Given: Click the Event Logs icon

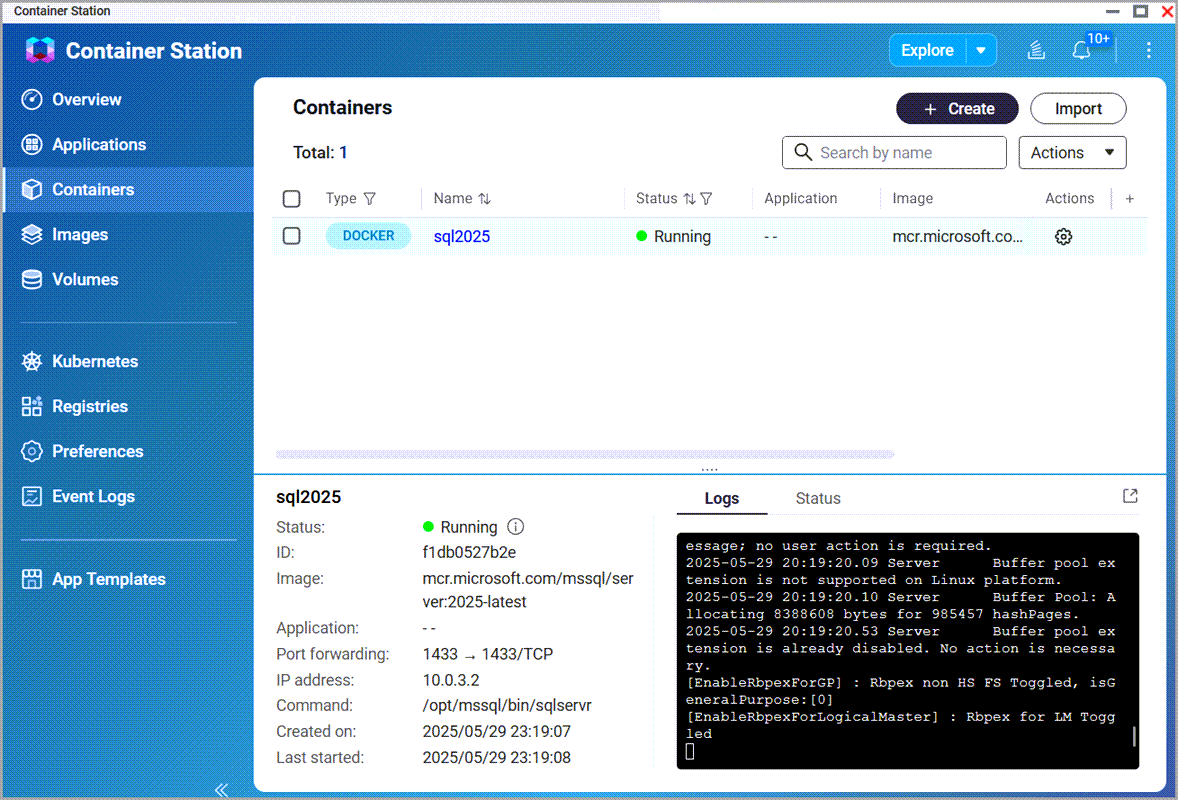Looking at the screenshot, I should pyautogui.click(x=32, y=497).
